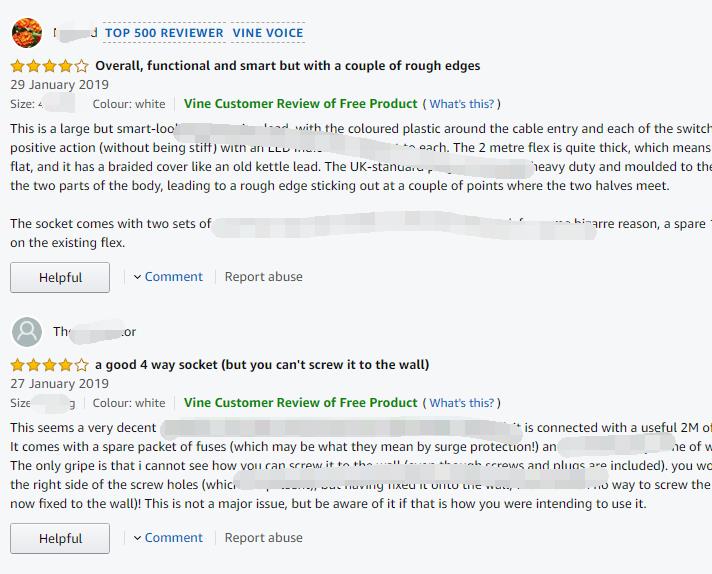Click the star rating on the second review
This screenshot has height=574, width=712.
(x=49, y=365)
